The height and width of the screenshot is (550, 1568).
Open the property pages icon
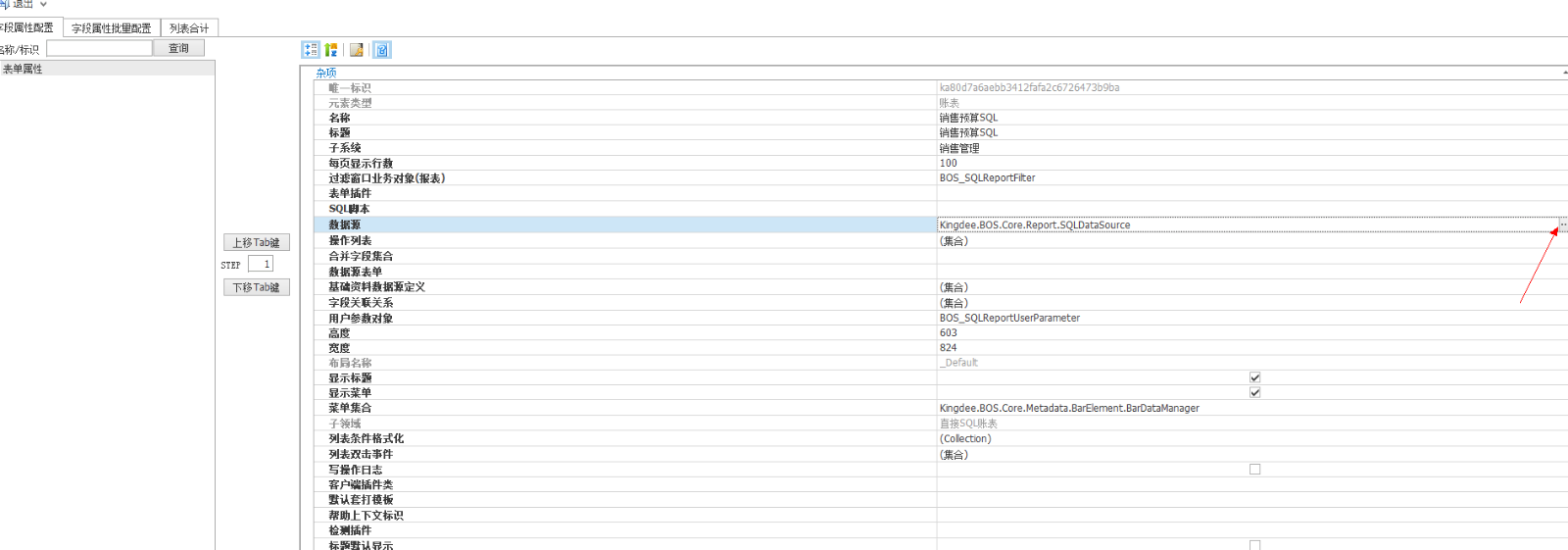357,50
